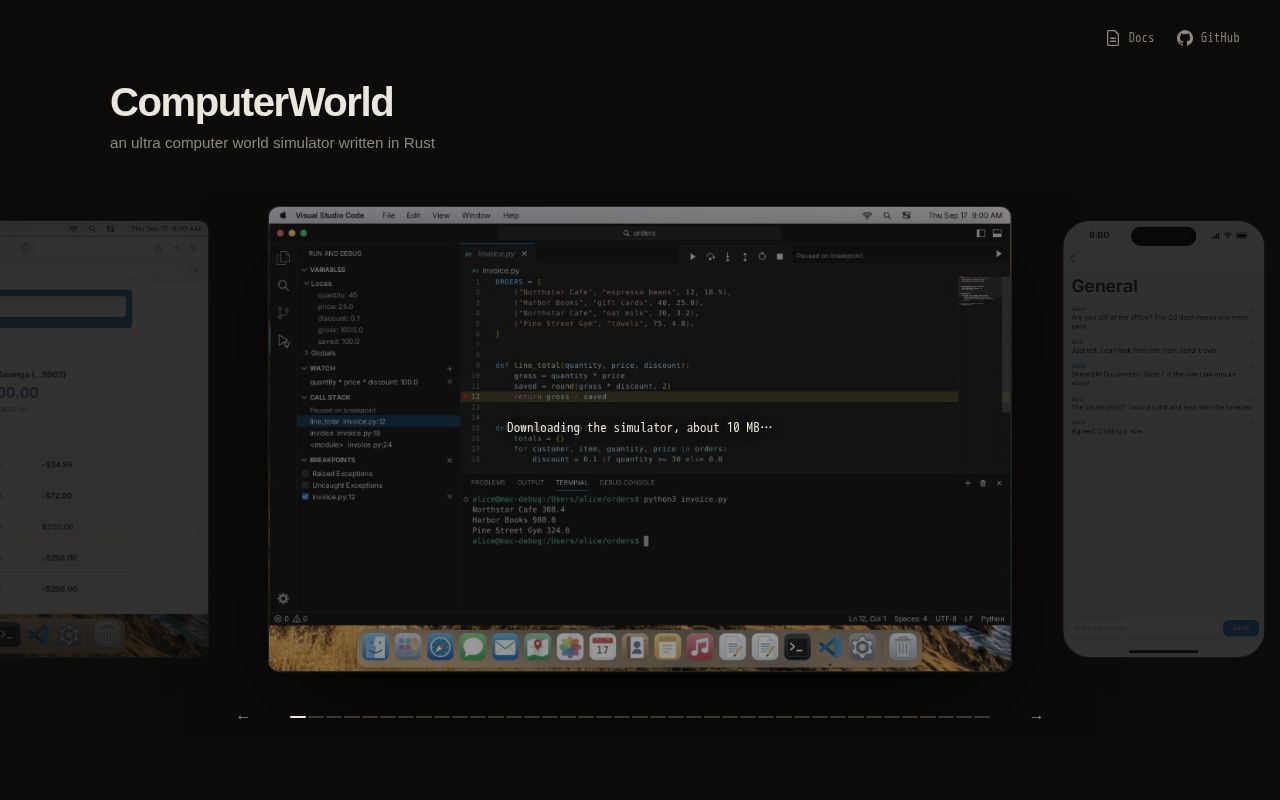Toggle the red breakpoint dot on line 12
This screenshot has width=1280, height=800.
[x=465, y=397]
